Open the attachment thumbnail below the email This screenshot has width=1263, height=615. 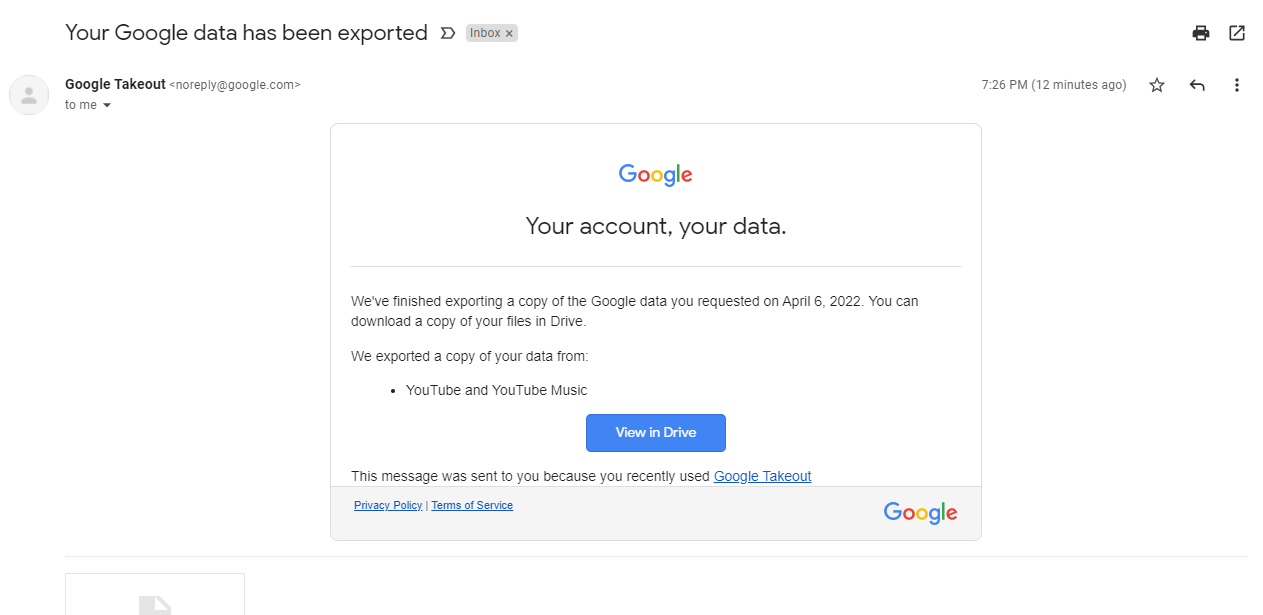155,595
